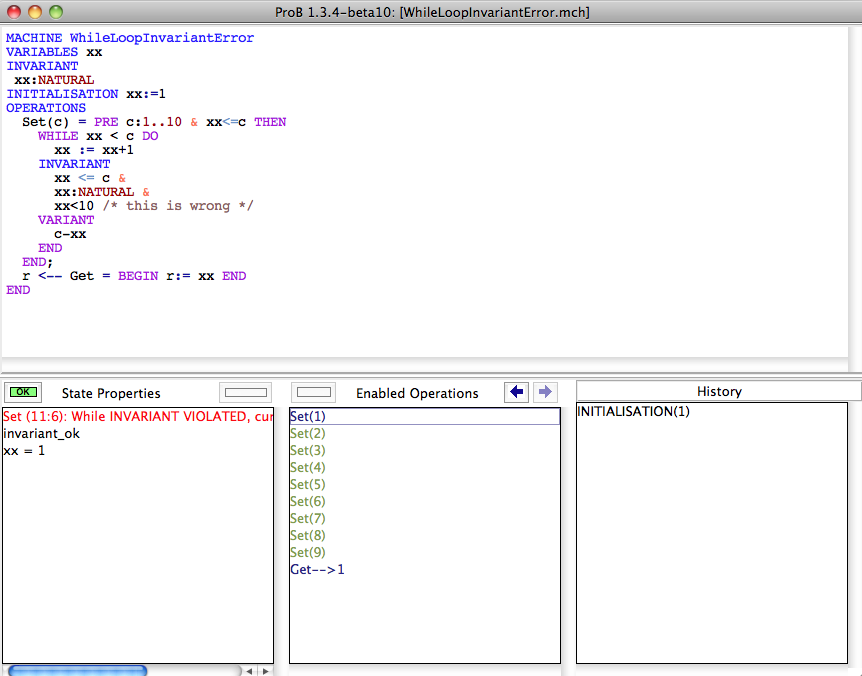Click scroll-left arrow under State Properties
Image resolution: width=862 pixels, height=676 pixels.
click(250, 671)
